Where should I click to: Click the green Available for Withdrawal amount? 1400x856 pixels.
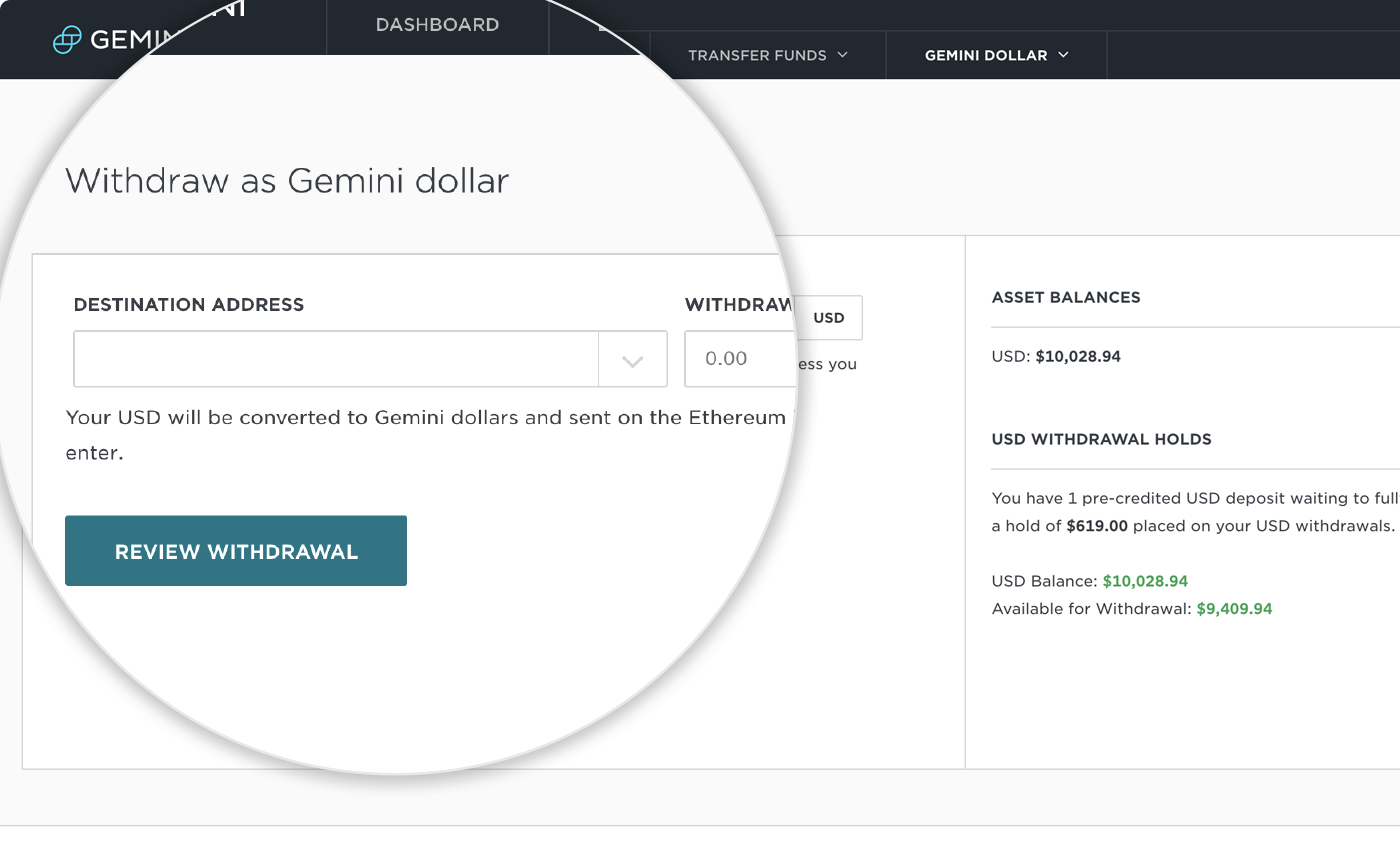1234,608
